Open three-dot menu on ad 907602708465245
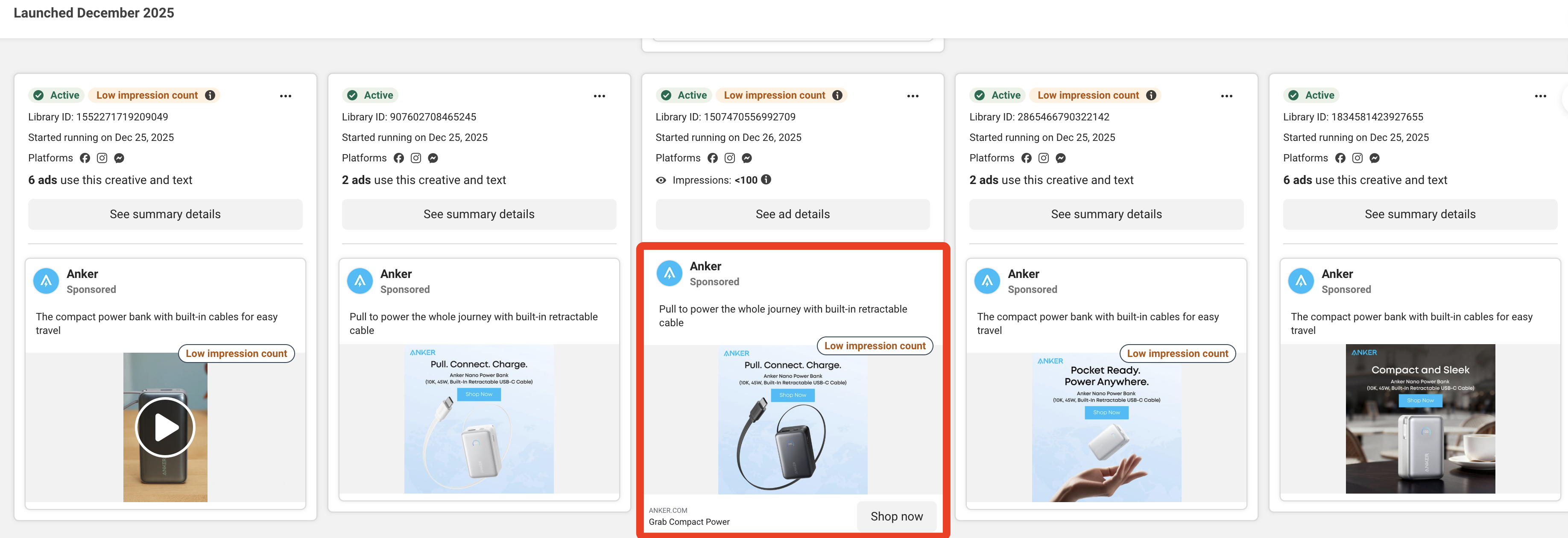Image resolution: width=1568 pixels, height=538 pixels. [x=599, y=96]
